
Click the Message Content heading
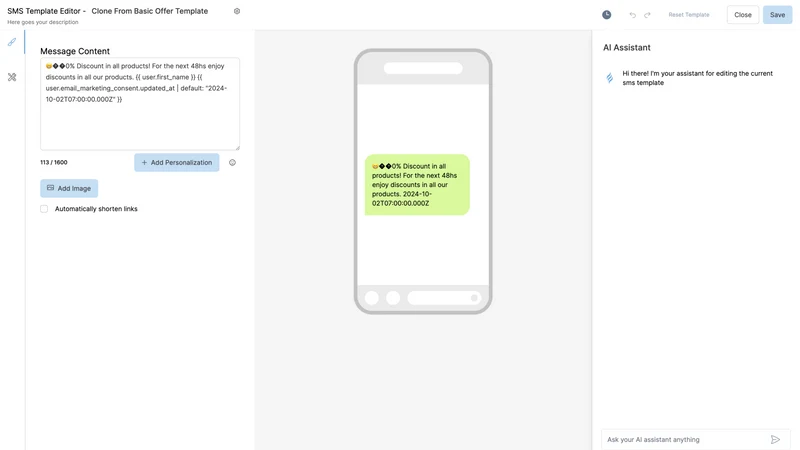coord(75,51)
